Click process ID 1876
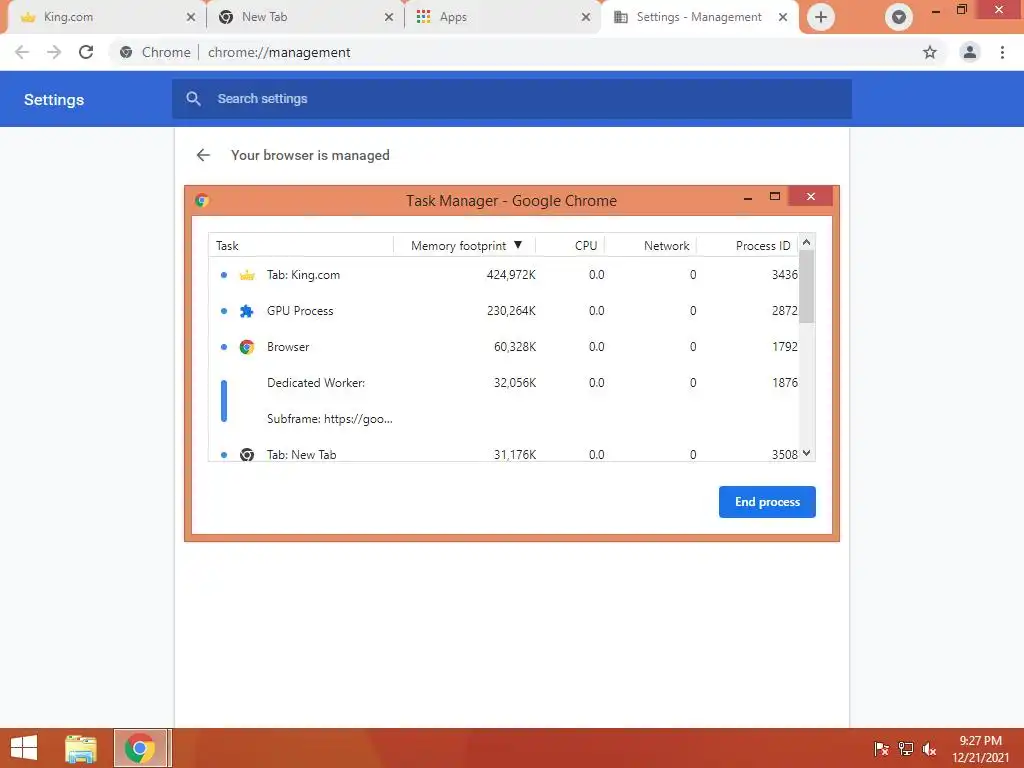 pos(784,383)
